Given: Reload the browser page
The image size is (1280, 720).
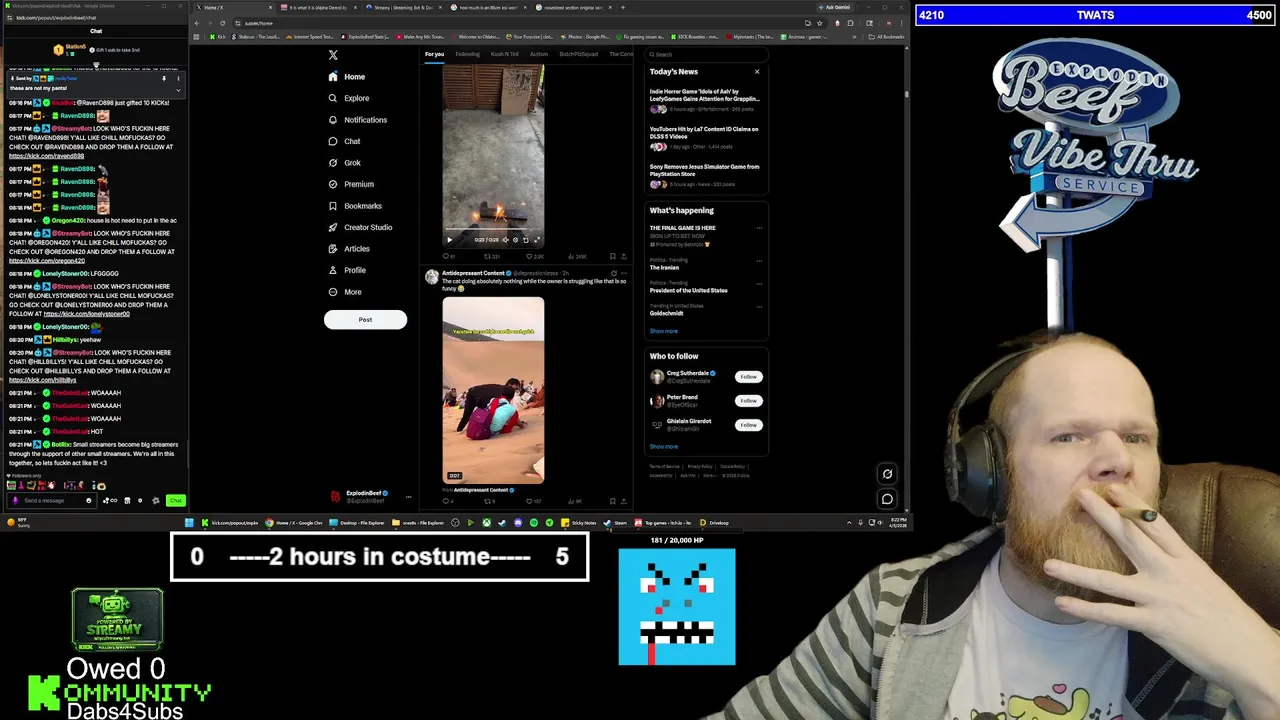Looking at the screenshot, I should (222, 23).
